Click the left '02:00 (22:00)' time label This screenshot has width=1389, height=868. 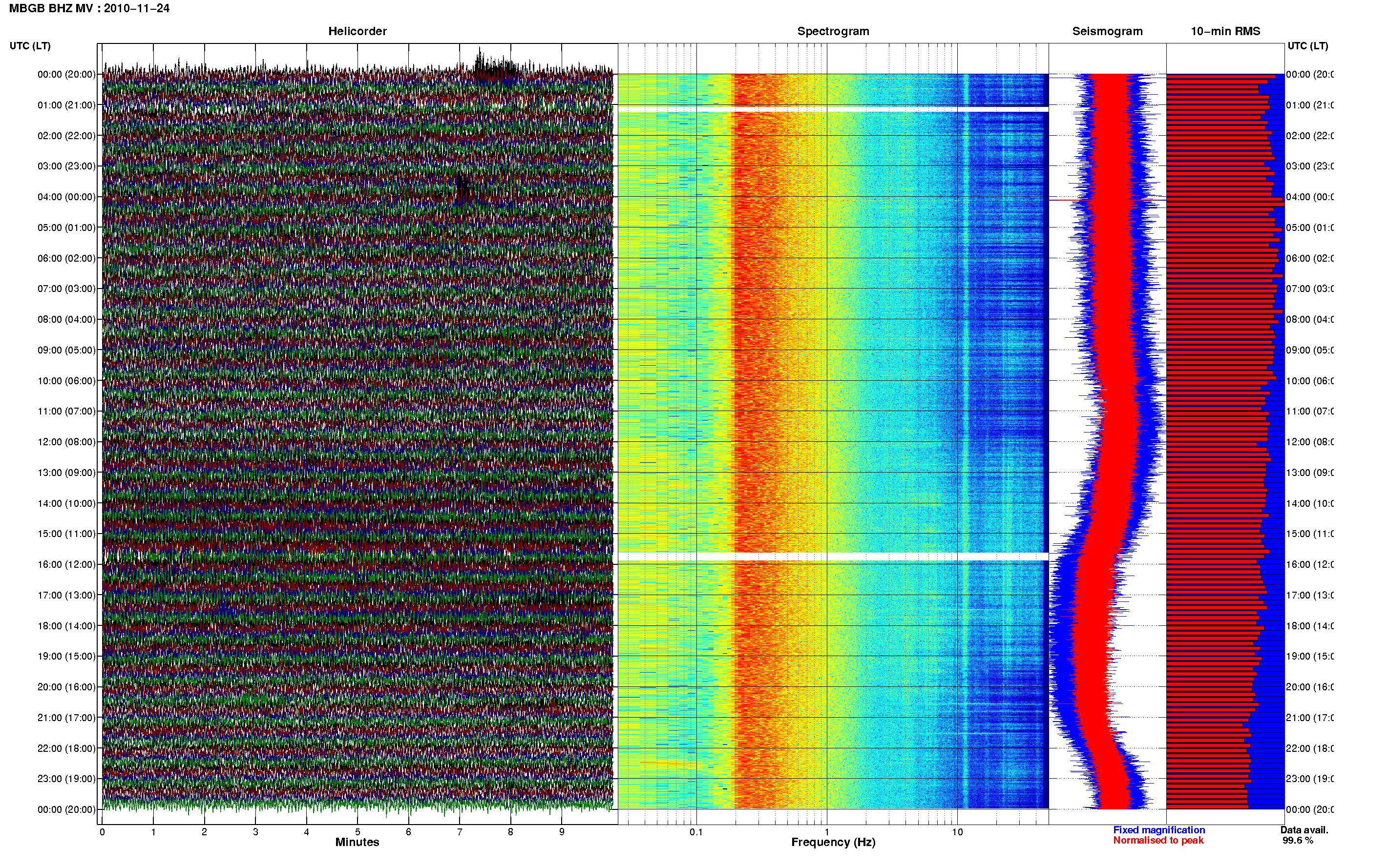(66, 136)
